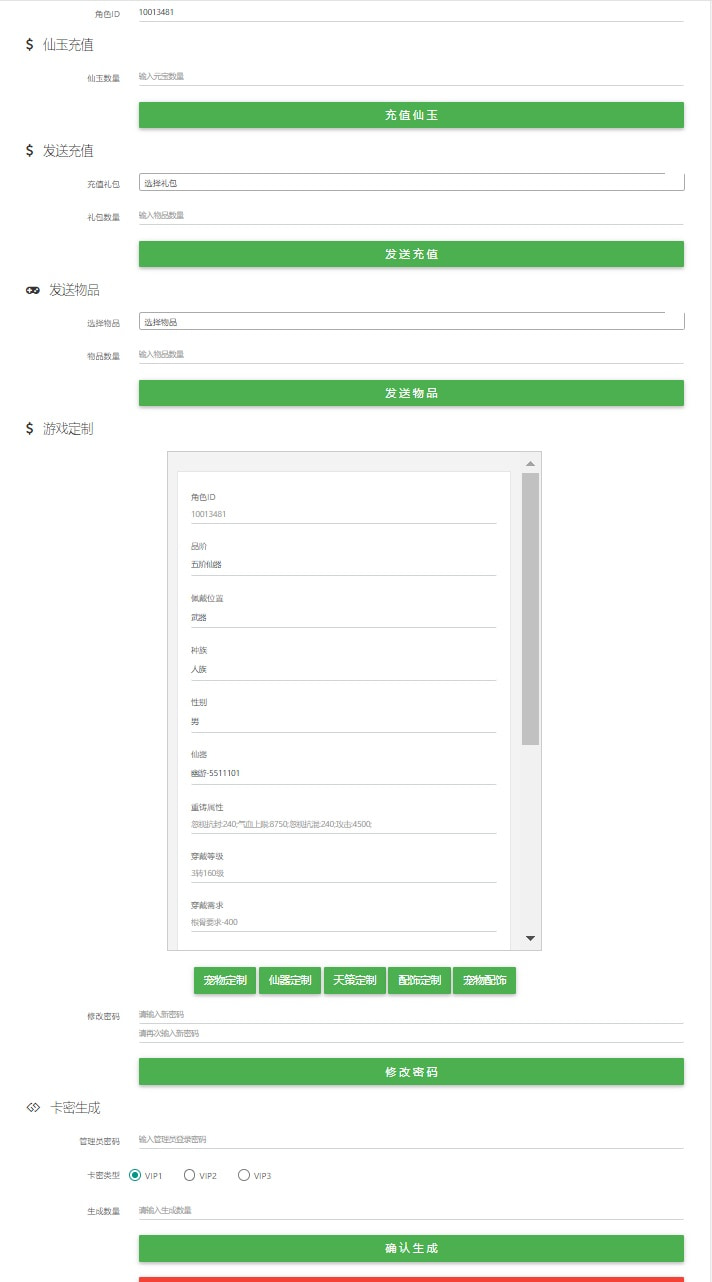
Task: Open the 选择物品 dropdown
Action: [x=411, y=322]
